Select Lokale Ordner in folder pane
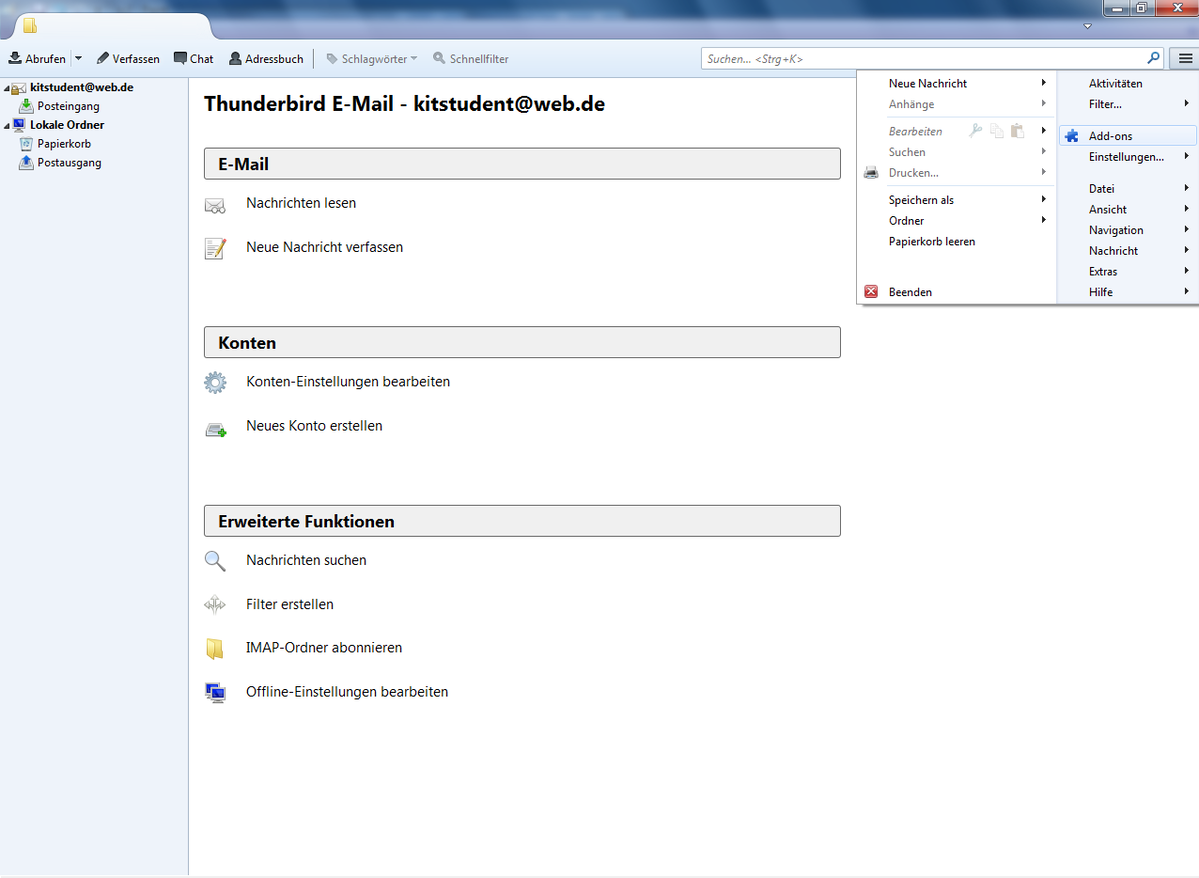This screenshot has width=1199, height=878. point(67,125)
